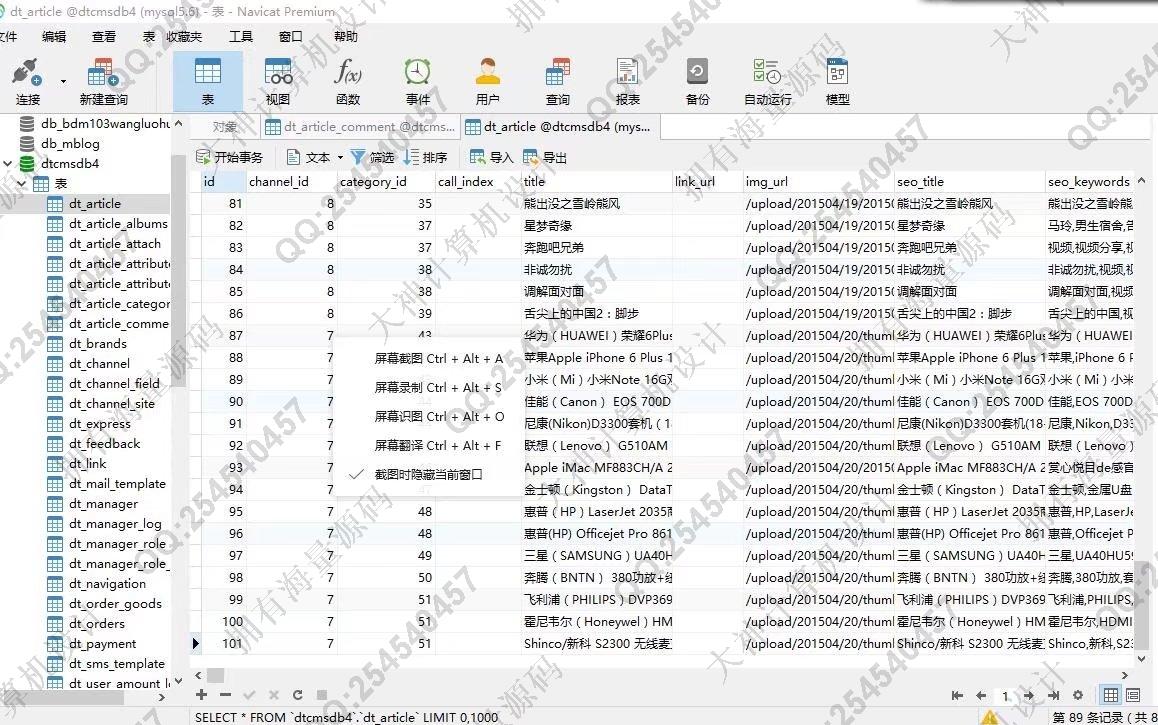Switch to the dt_article_comment tab
1158x725 pixels.
point(360,127)
